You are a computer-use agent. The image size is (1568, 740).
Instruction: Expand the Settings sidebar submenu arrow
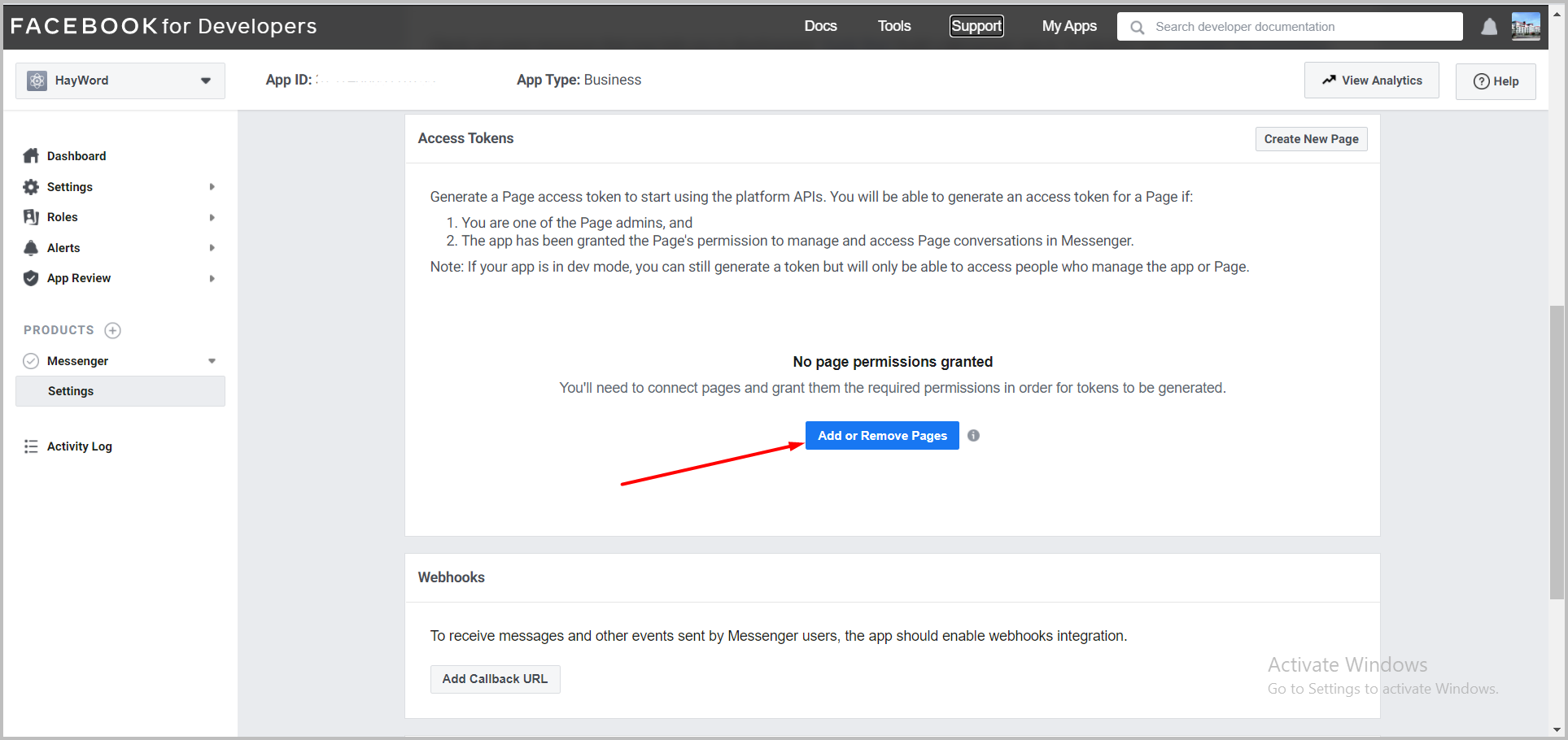click(x=212, y=187)
